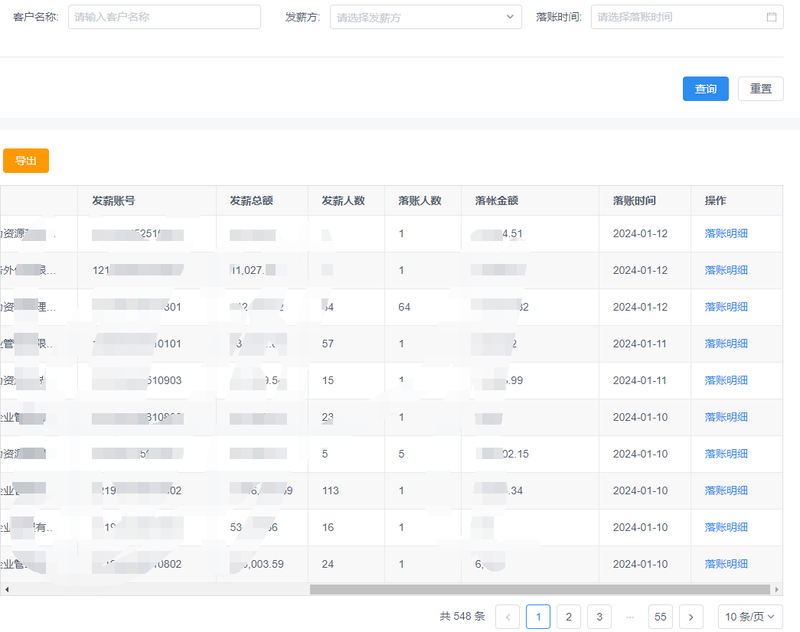This screenshot has width=800, height=632.
Task: Click the calendar icon in 落账时间 field
Action: pyautogui.click(x=771, y=17)
